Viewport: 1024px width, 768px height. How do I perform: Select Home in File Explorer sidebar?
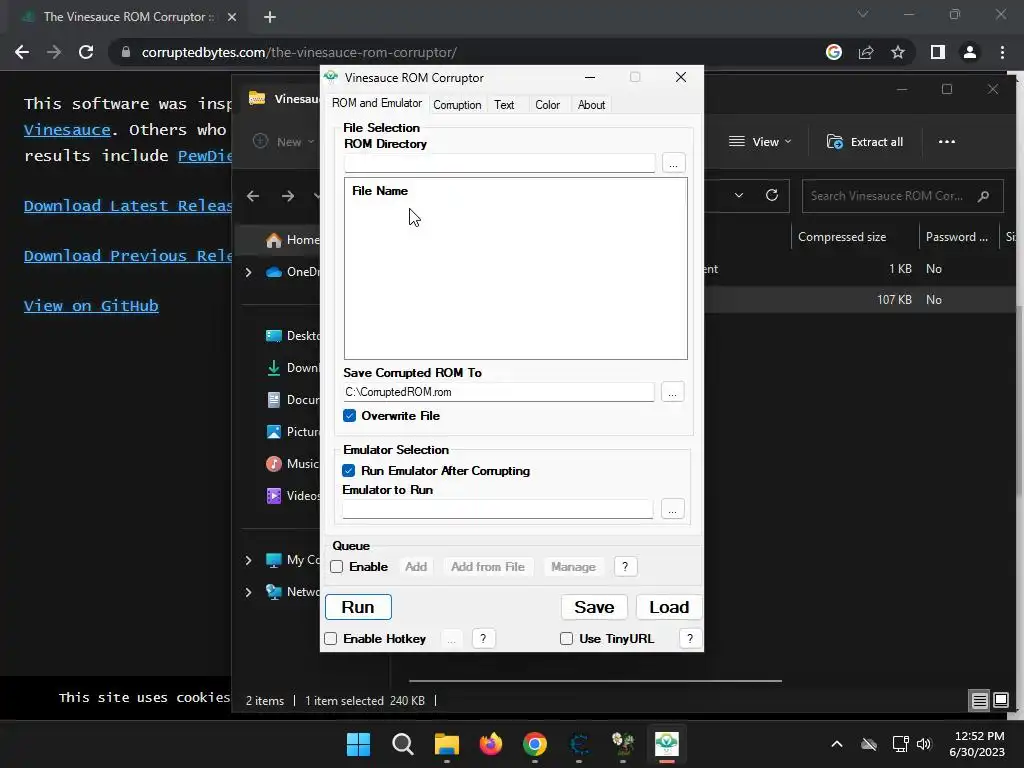293,240
